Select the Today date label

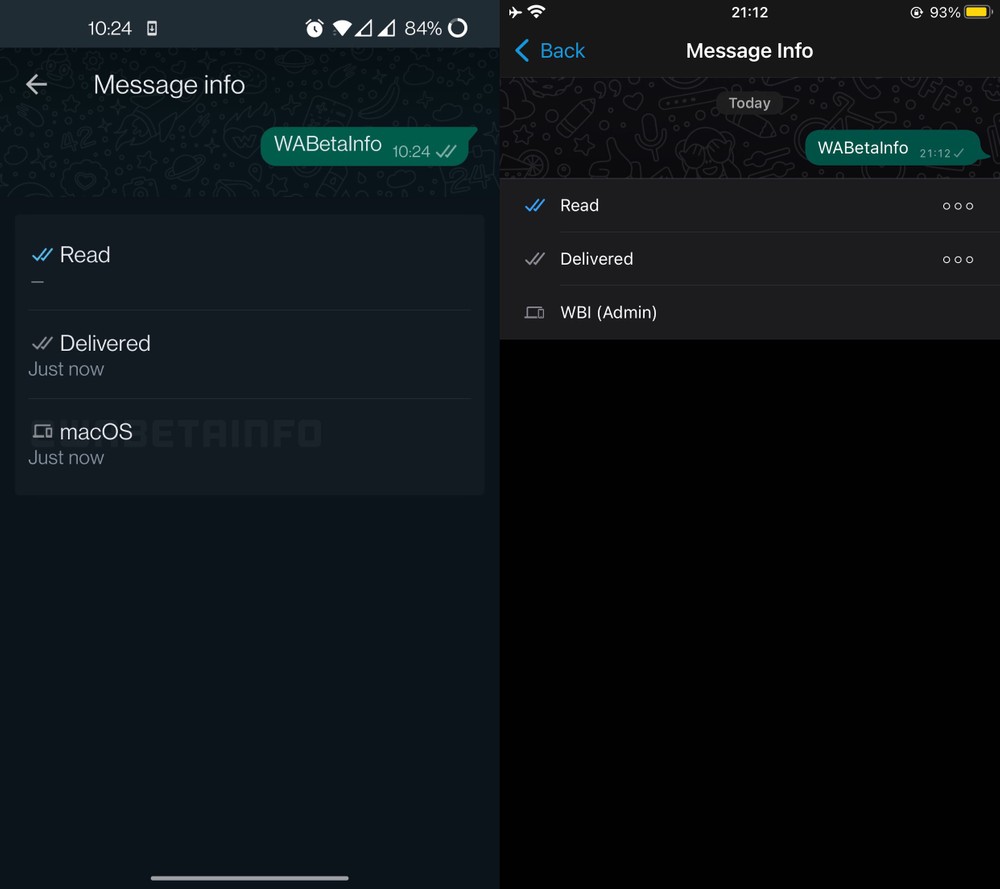(749, 103)
